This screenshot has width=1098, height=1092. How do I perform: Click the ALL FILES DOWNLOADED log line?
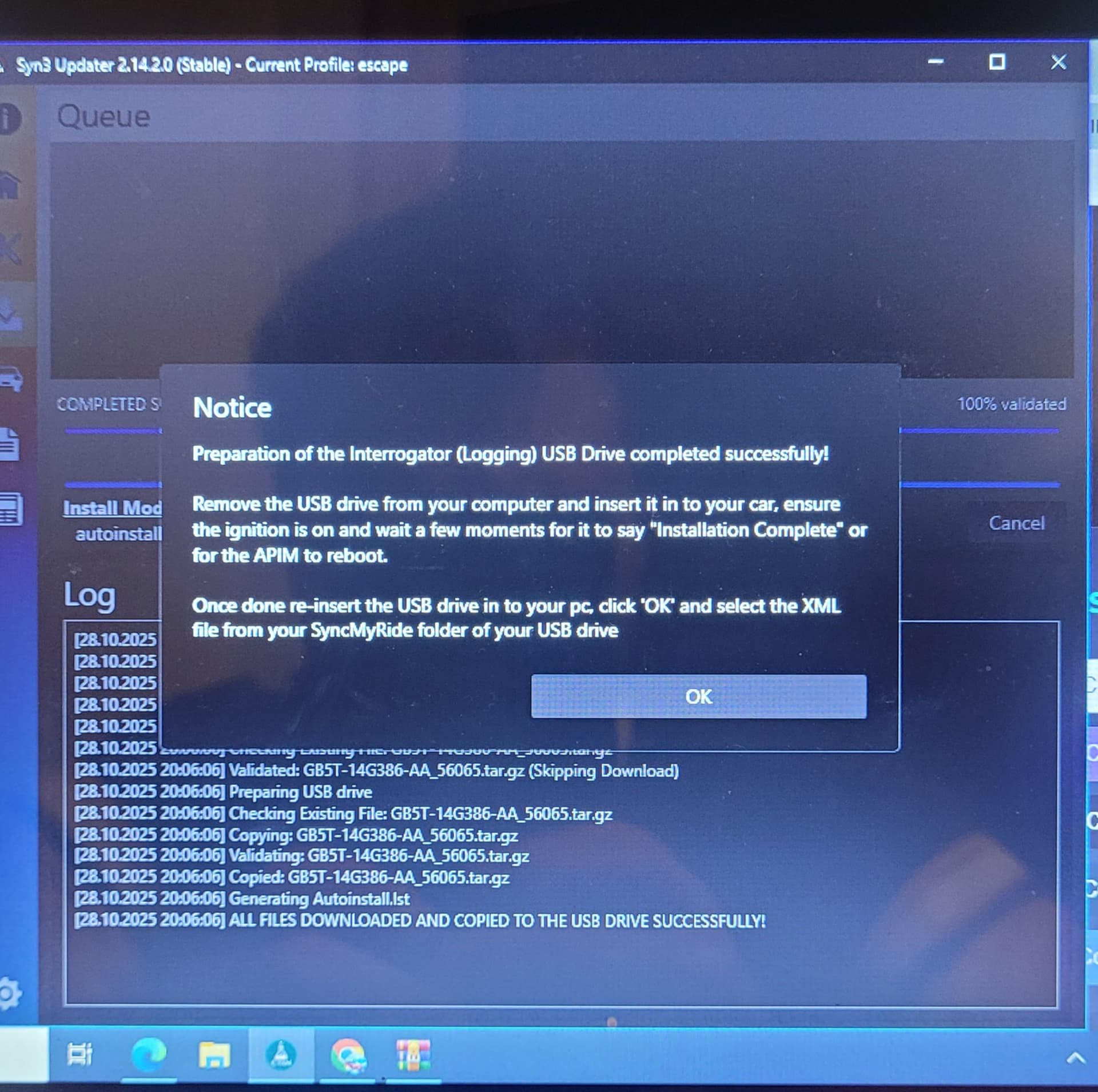419,921
